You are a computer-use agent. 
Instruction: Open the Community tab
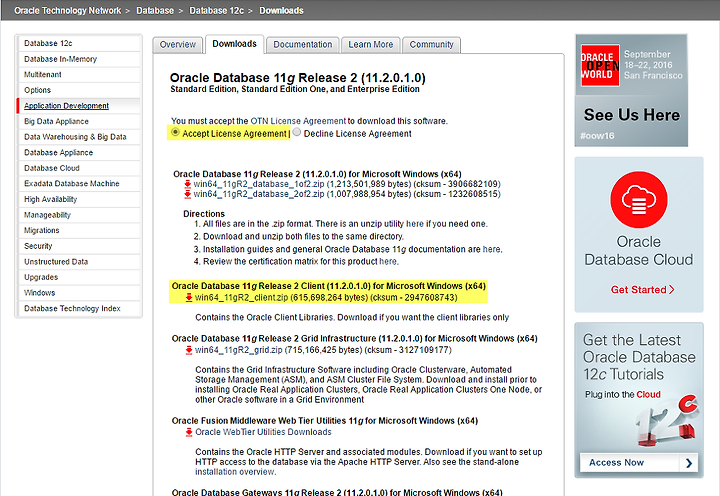431,45
